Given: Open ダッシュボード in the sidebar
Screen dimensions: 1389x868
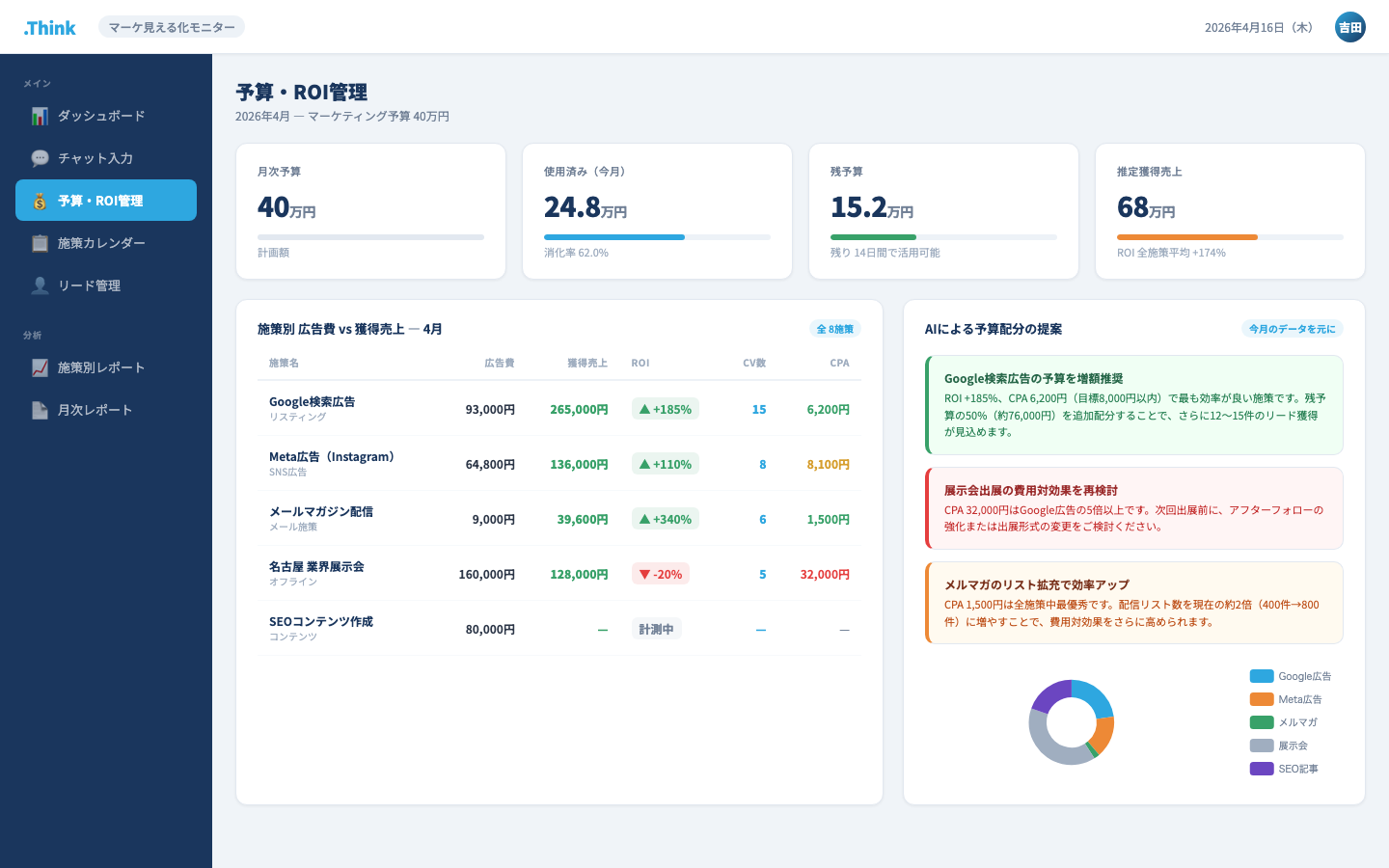Looking at the screenshot, I should [106, 116].
